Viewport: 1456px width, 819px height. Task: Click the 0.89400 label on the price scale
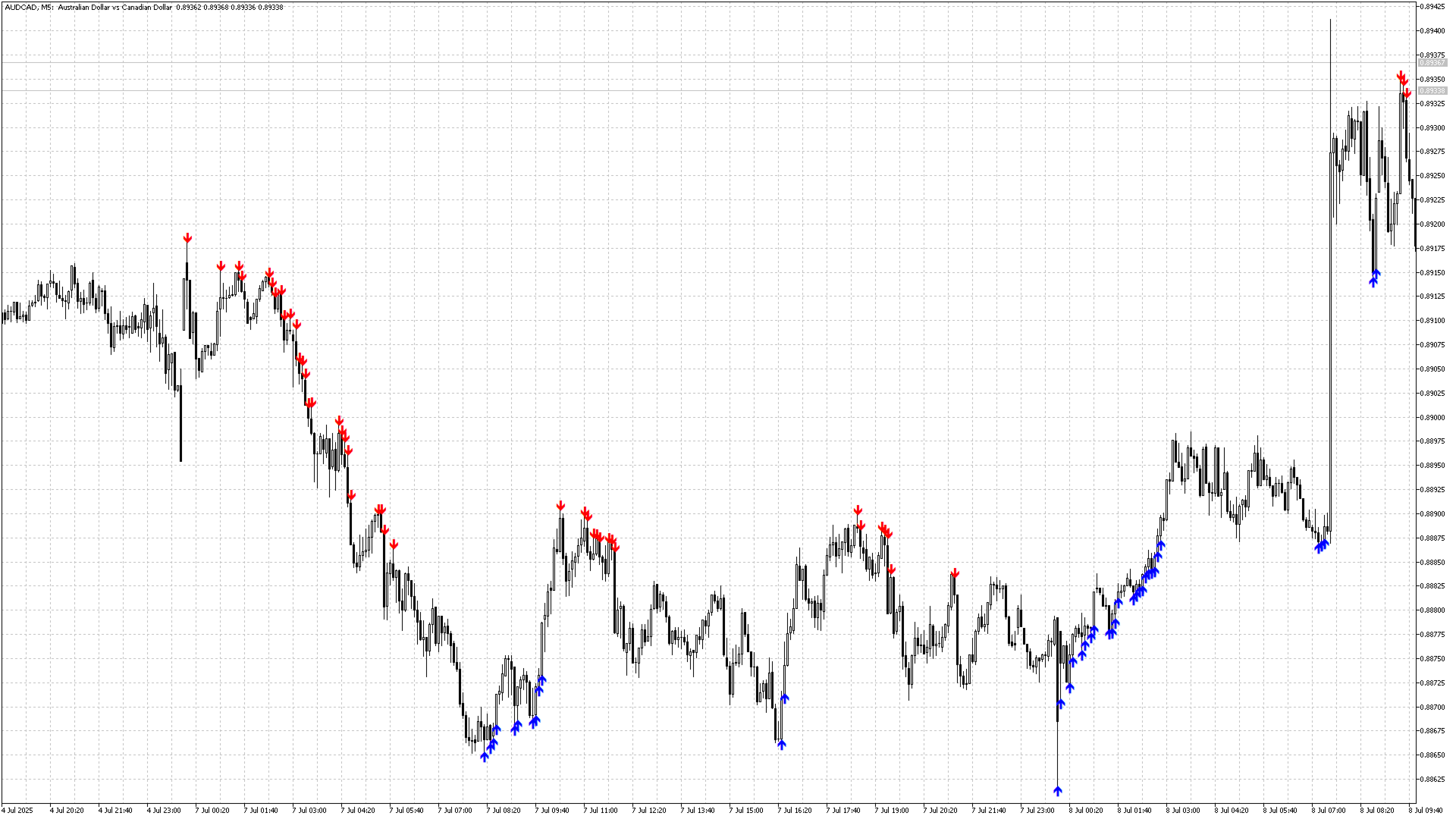click(x=1432, y=31)
